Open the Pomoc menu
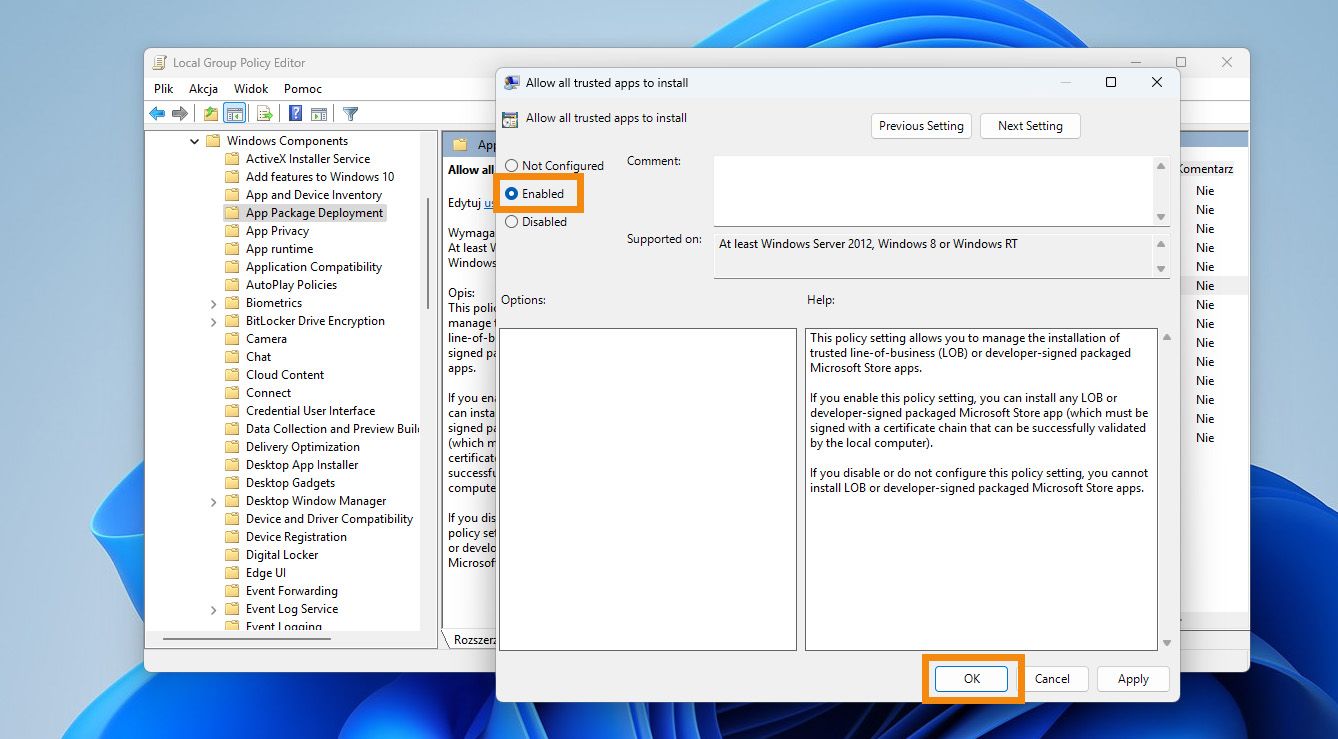 303,89
